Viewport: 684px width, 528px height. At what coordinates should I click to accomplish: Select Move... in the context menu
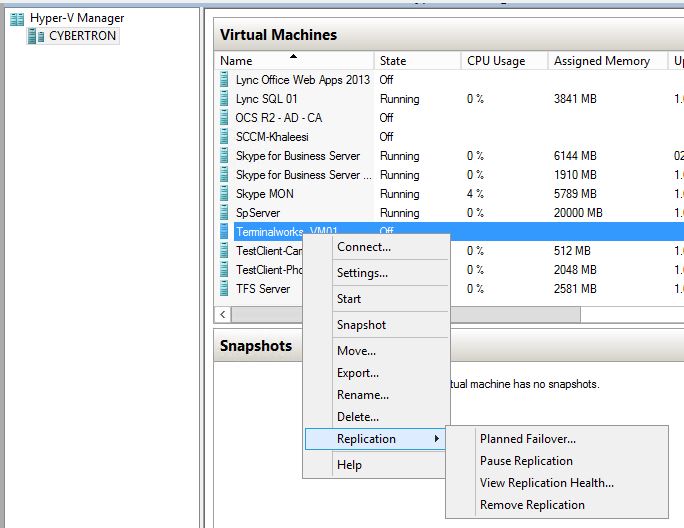[356, 351]
